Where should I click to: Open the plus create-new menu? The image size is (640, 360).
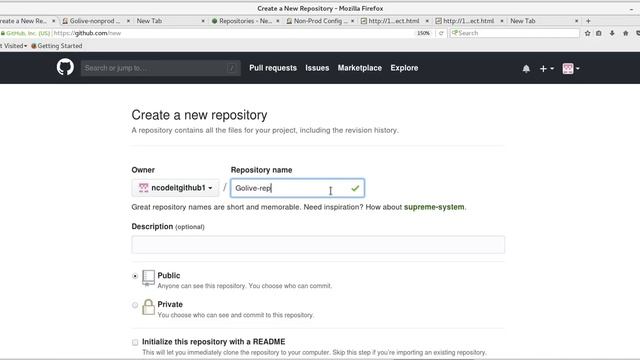click(x=547, y=69)
